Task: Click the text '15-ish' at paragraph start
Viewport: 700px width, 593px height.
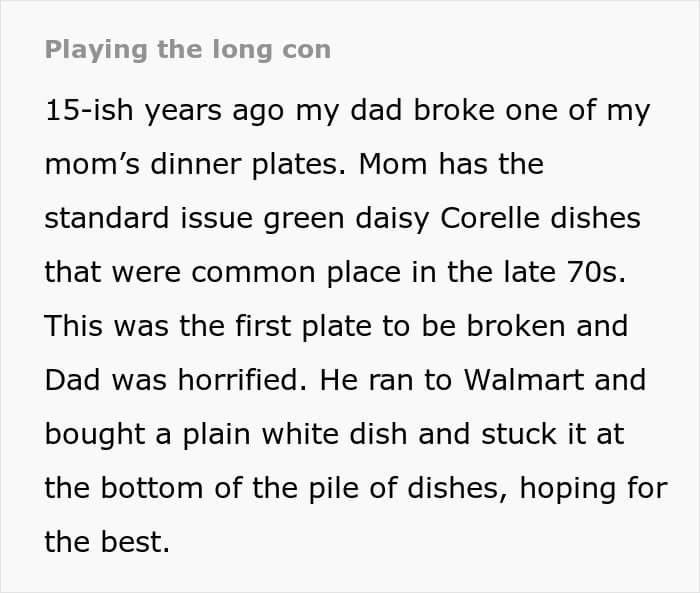Action: tap(89, 110)
